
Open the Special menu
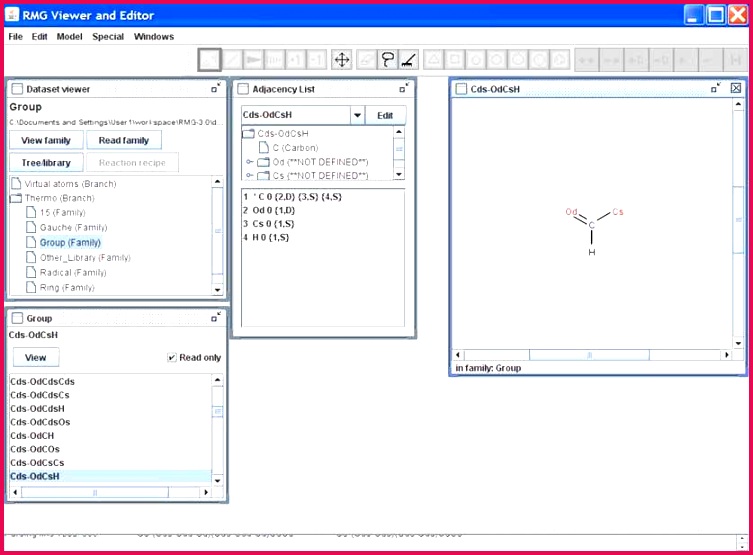(108, 36)
